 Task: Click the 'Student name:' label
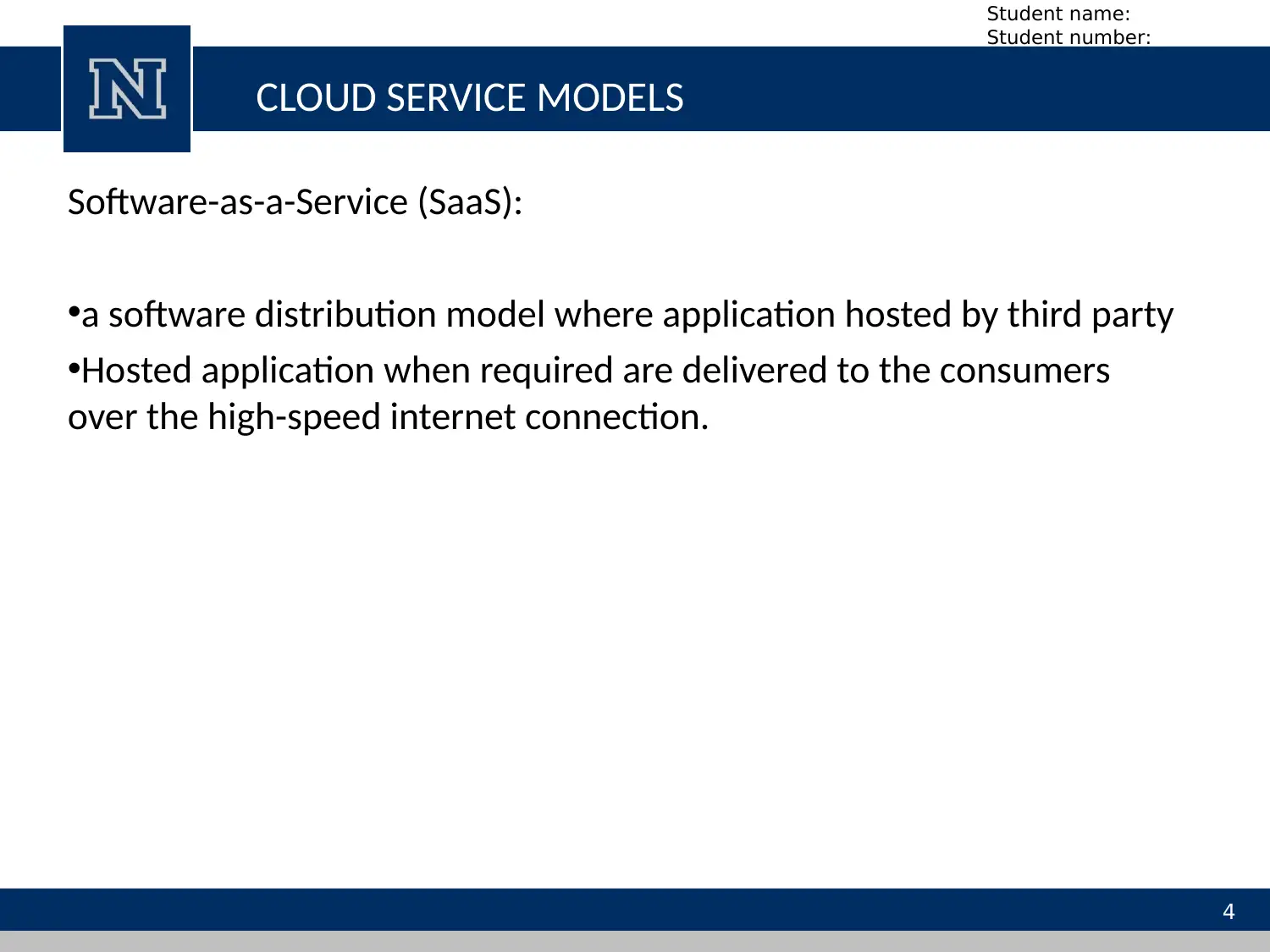click(1058, 14)
